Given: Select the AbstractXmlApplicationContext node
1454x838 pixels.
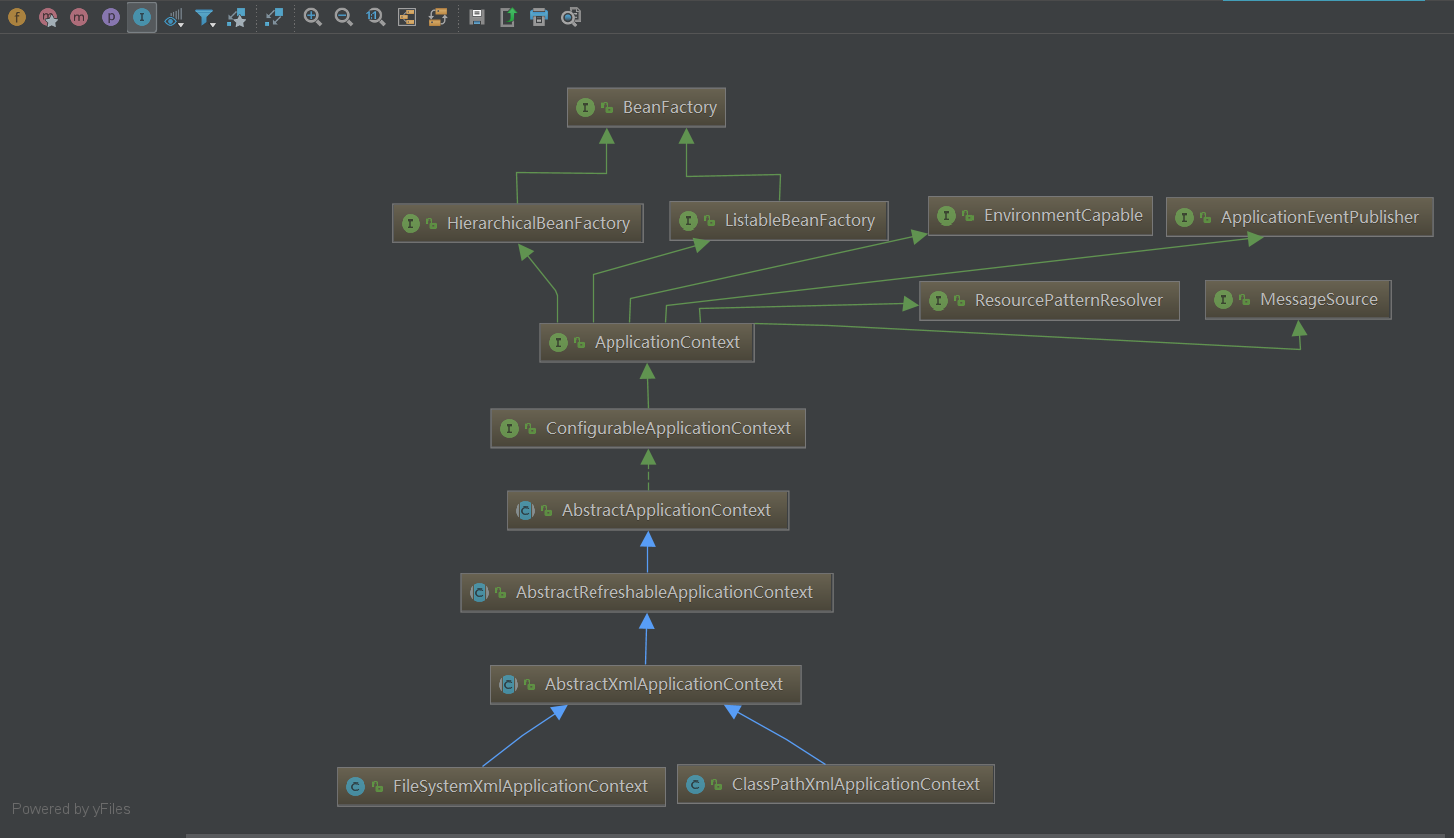Looking at the screenshot, I should pos(646,684).
